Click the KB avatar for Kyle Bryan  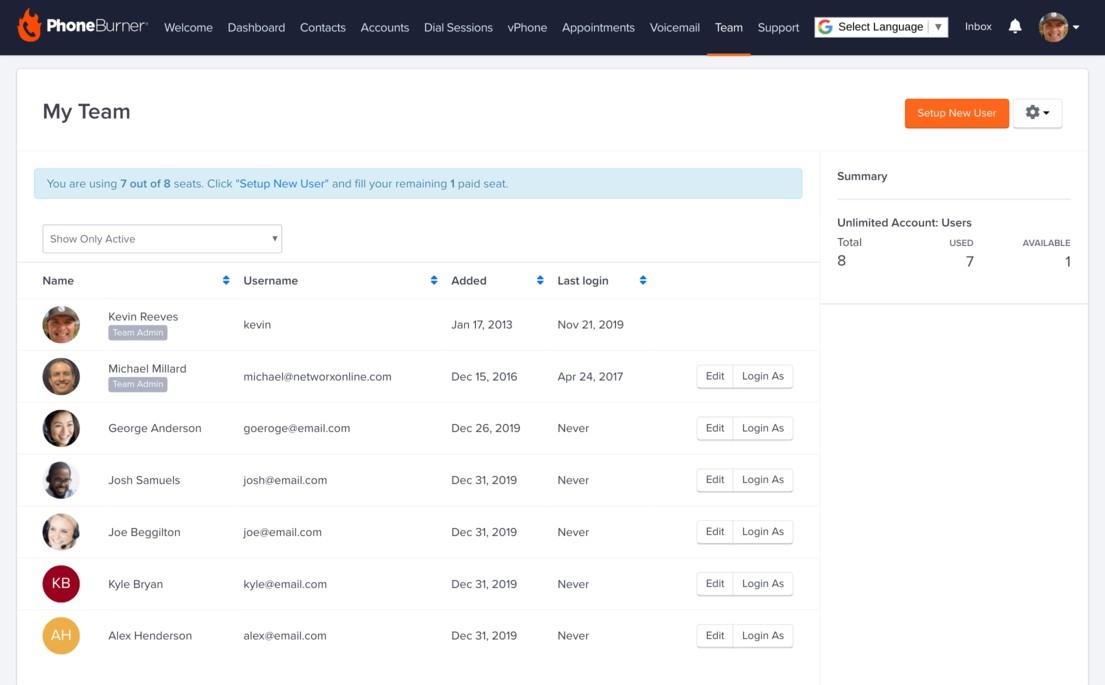point(61,584)
